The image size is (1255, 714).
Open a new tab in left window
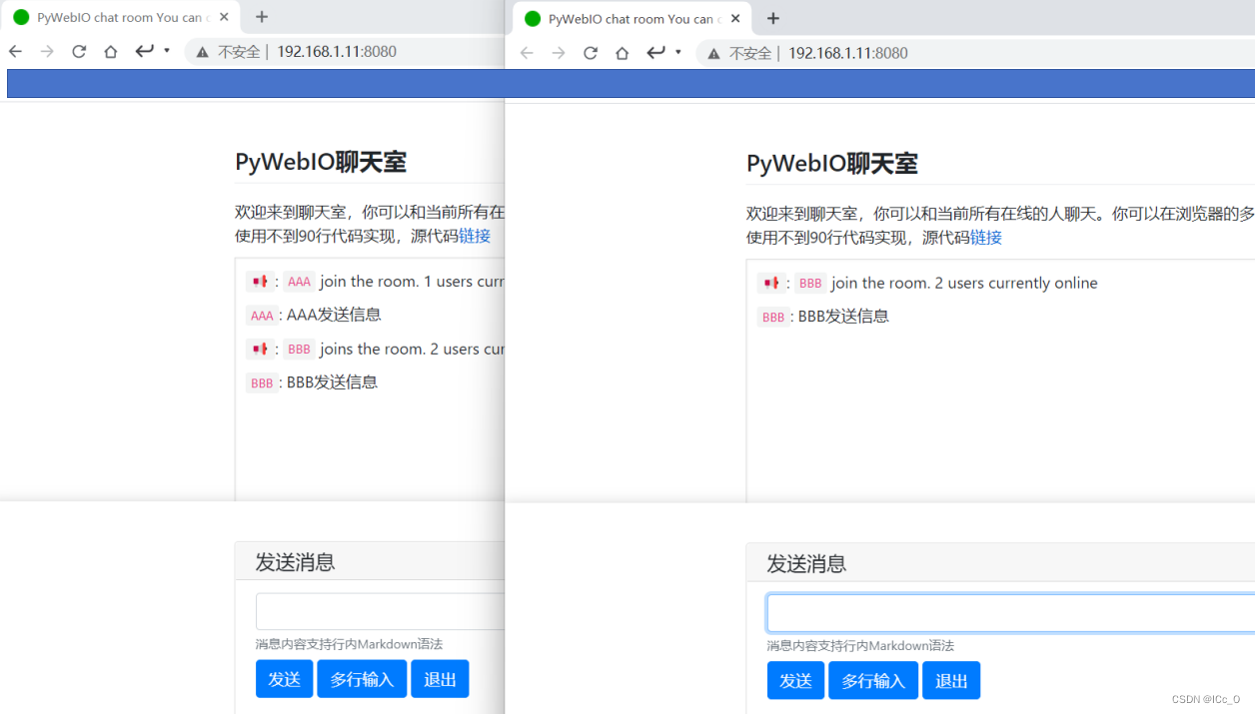coord(262,17)
